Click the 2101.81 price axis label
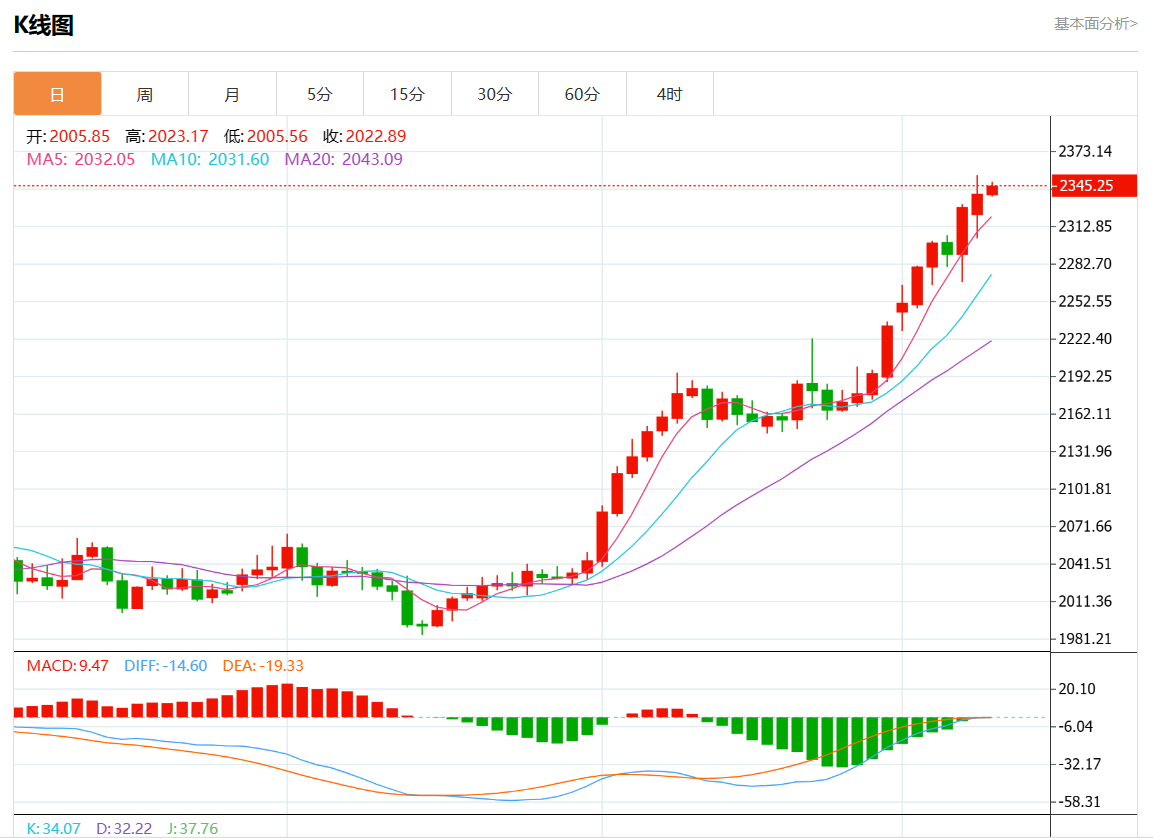 (x=1085, y=489)
